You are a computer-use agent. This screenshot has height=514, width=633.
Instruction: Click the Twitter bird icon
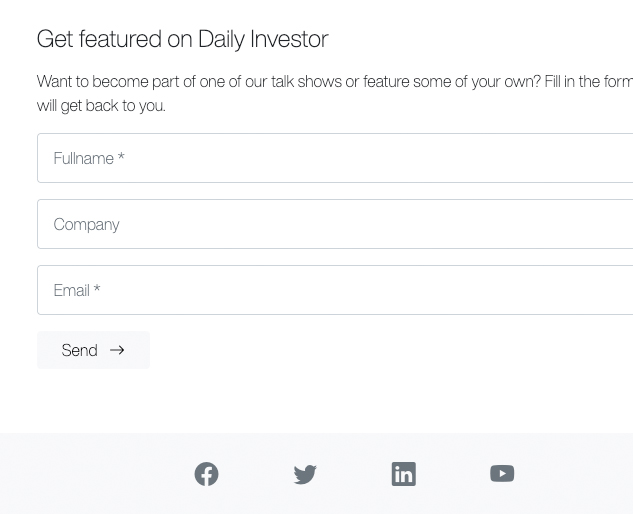coord(305,474)
